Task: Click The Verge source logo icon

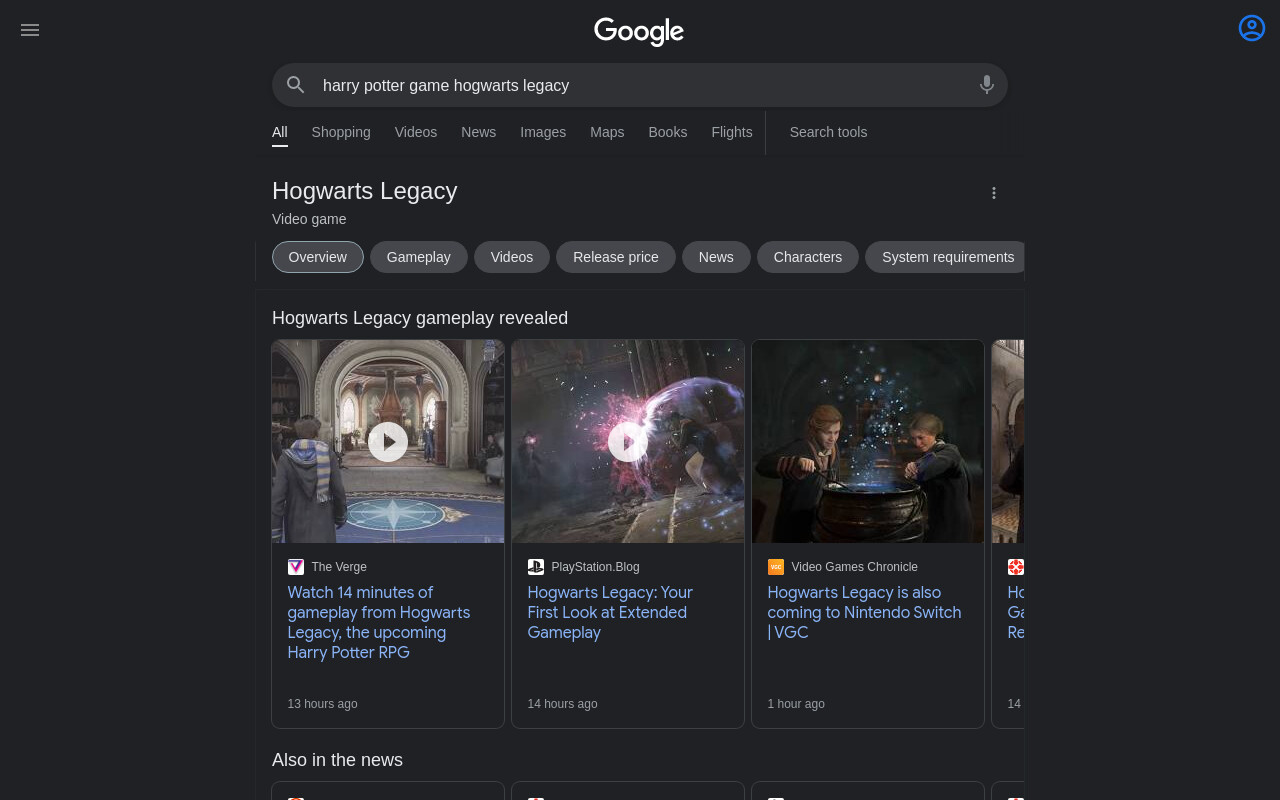Action: coord(296,567)
